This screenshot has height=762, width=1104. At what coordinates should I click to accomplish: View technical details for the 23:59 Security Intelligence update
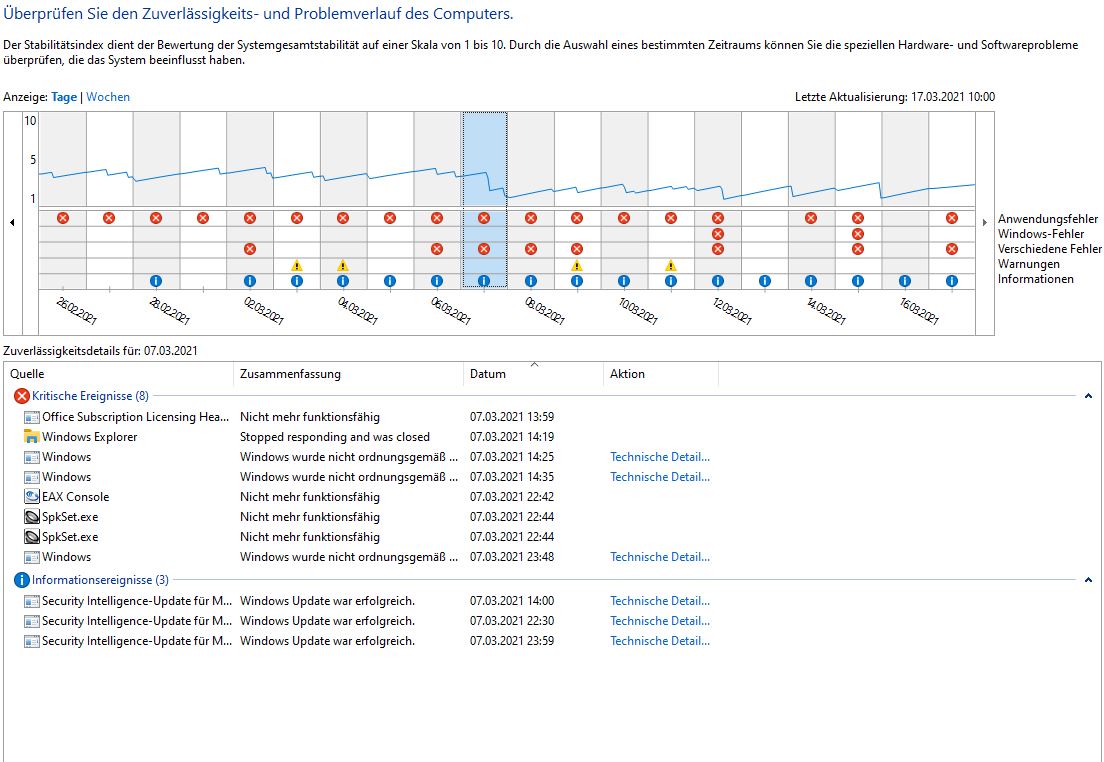tap(660, 641)
